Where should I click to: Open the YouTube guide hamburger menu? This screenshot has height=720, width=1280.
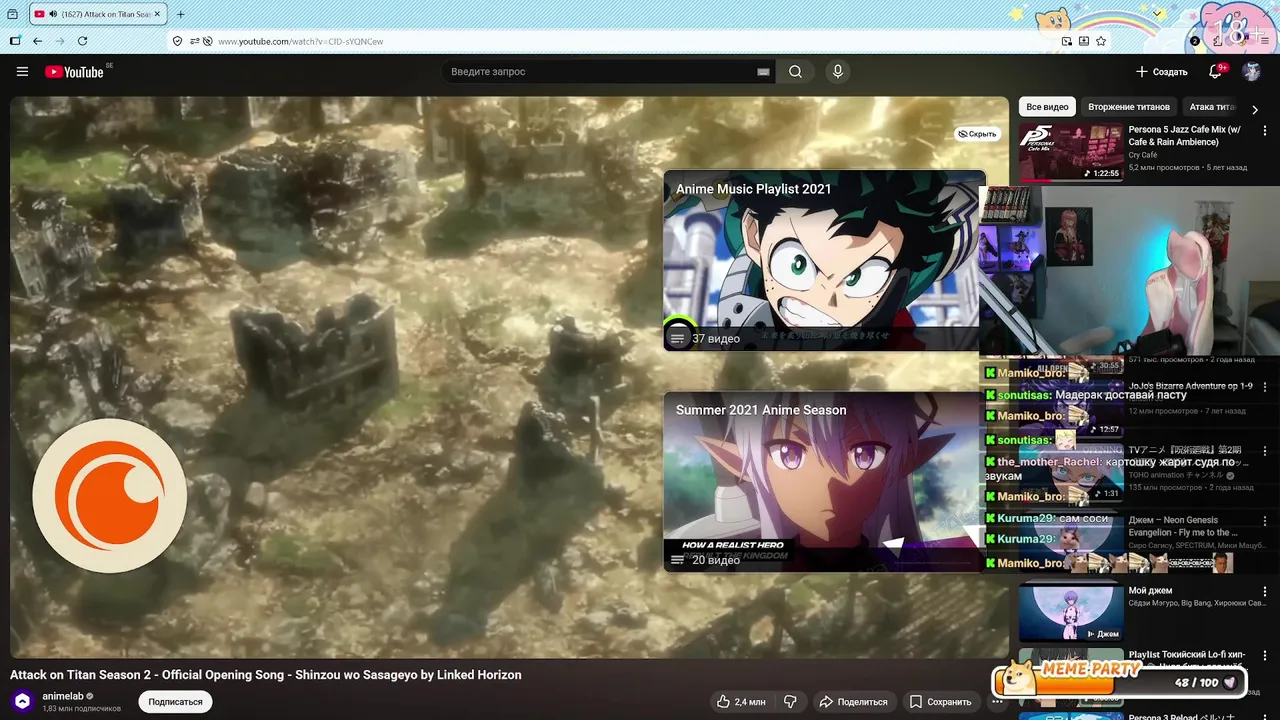22,72
